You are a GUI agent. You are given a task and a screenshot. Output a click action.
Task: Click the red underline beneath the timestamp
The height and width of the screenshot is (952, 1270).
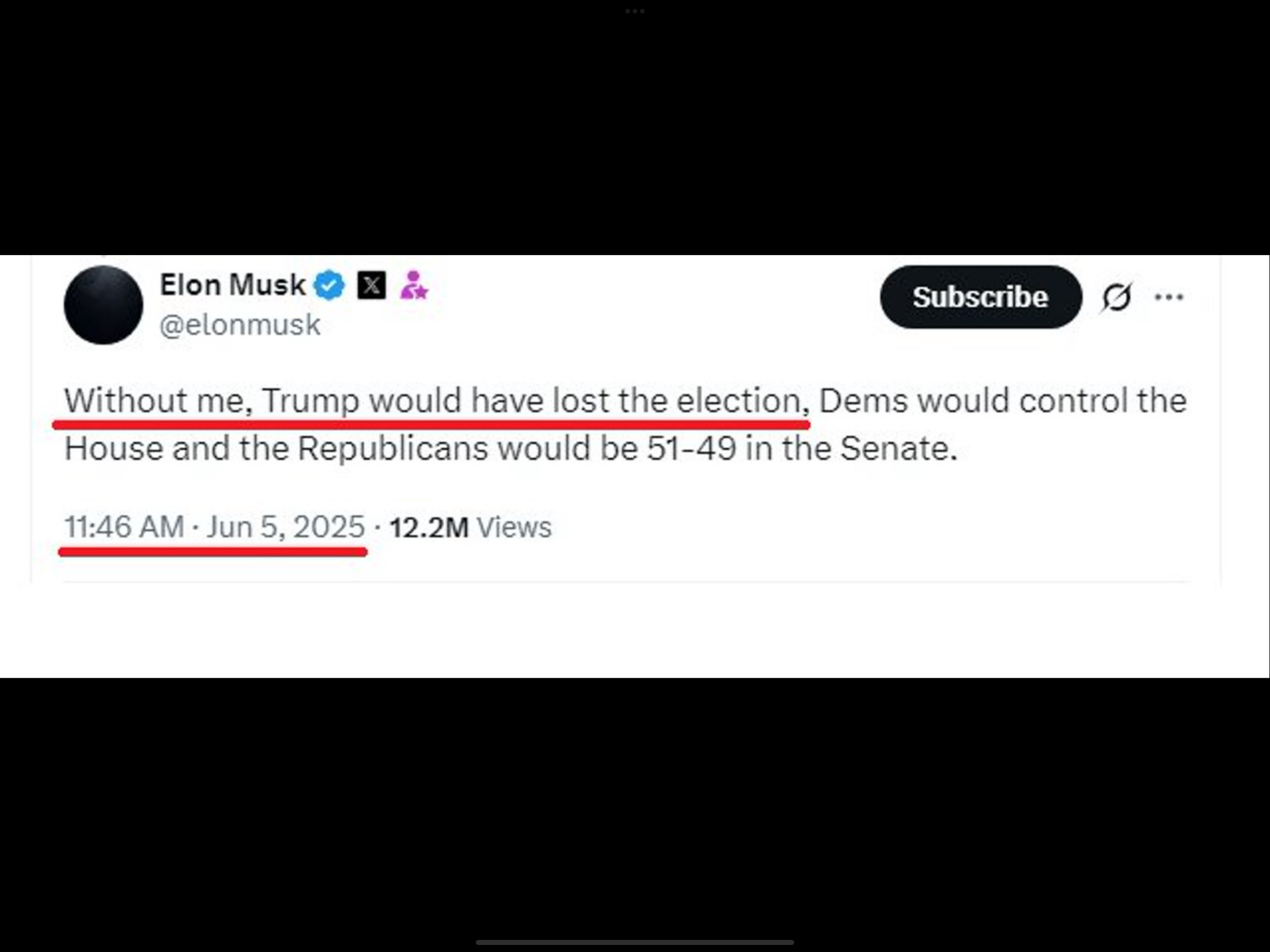213,552
